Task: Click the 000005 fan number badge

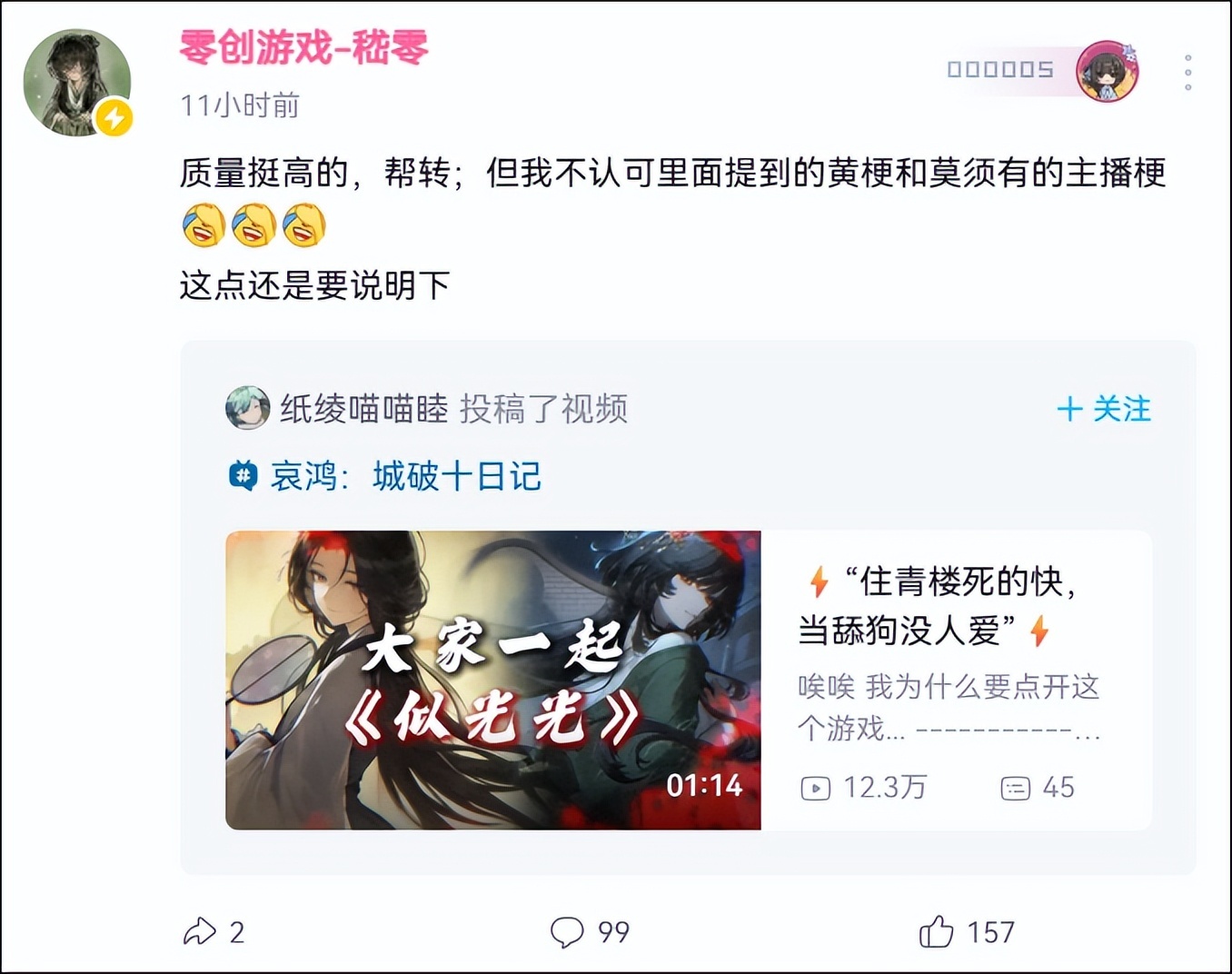Action: pyautogui.click(x=1000, y=70)
